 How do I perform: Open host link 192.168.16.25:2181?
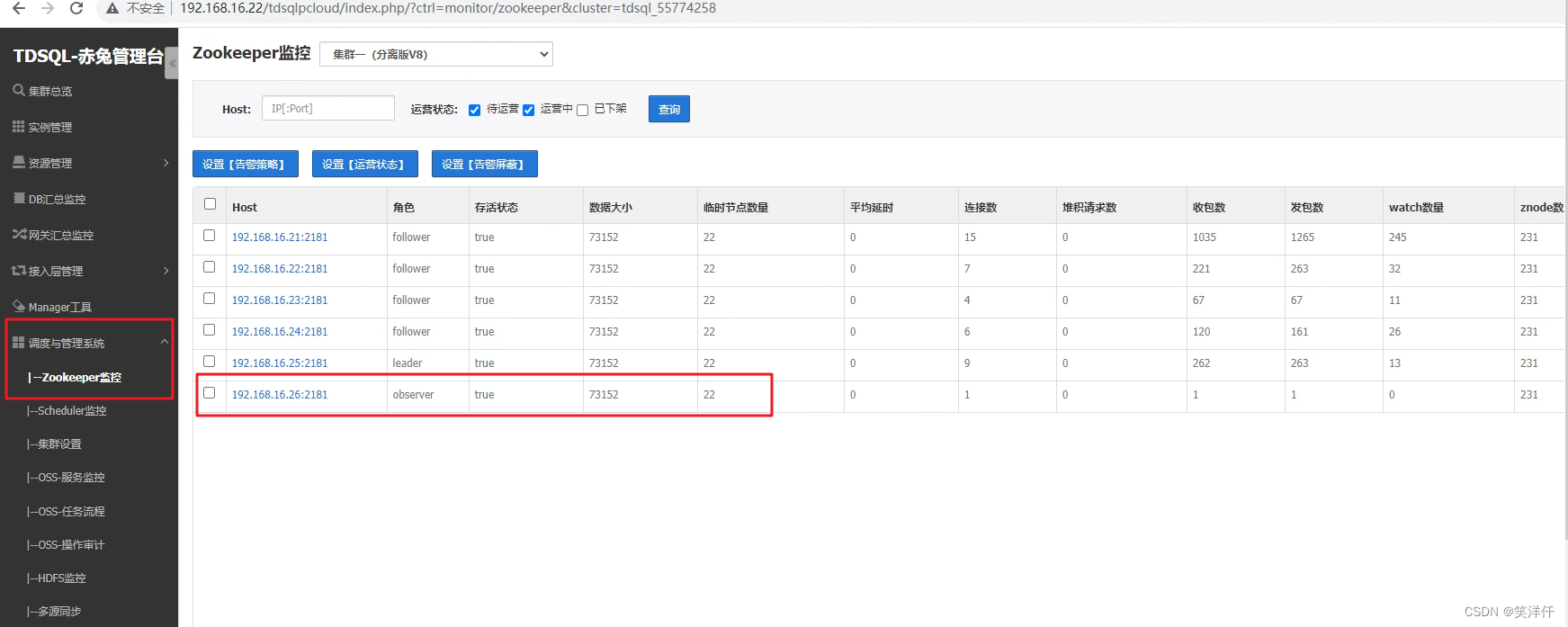(280, 363)
